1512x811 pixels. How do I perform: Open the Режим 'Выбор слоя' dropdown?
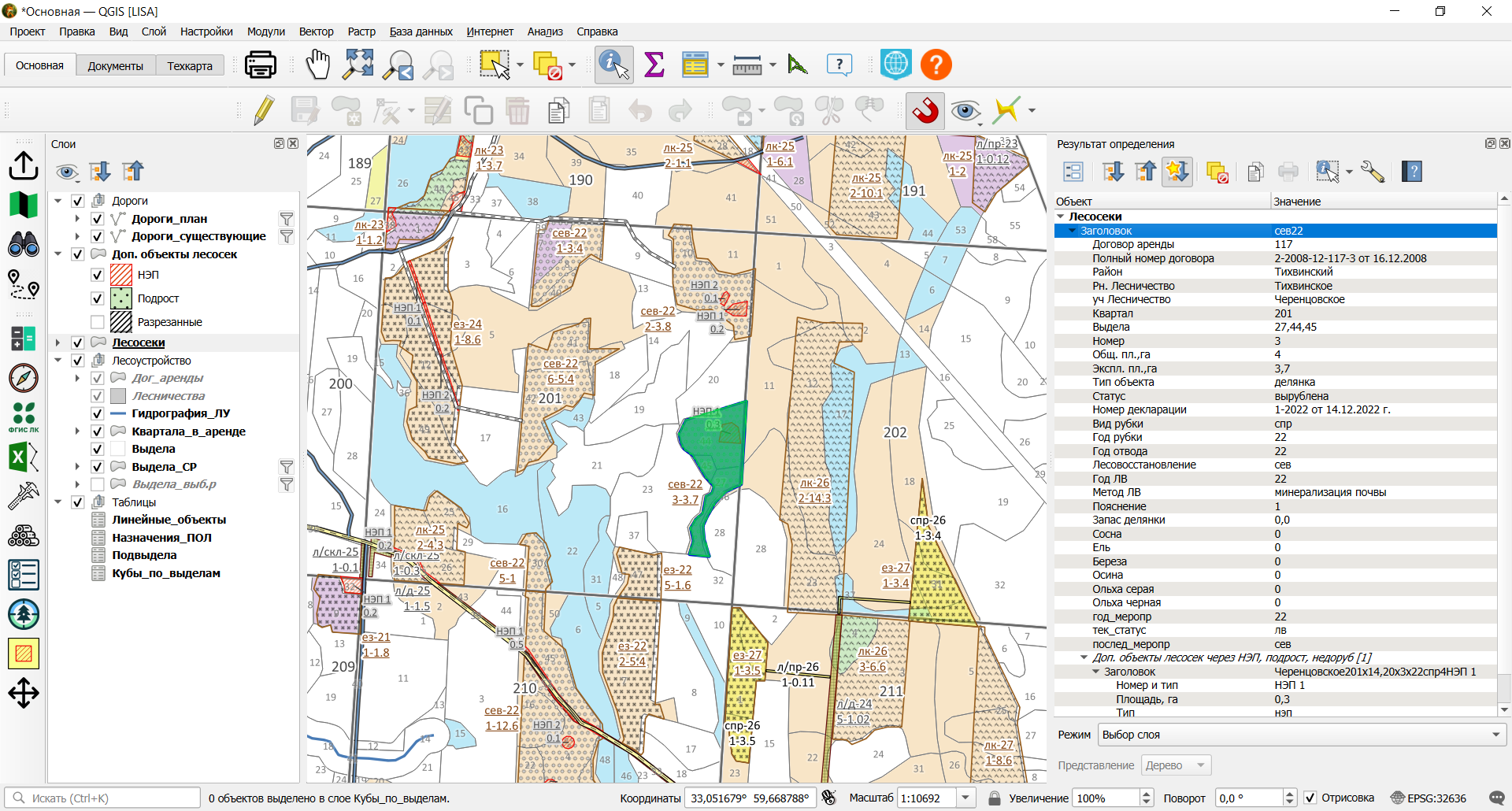(1302, 735)
